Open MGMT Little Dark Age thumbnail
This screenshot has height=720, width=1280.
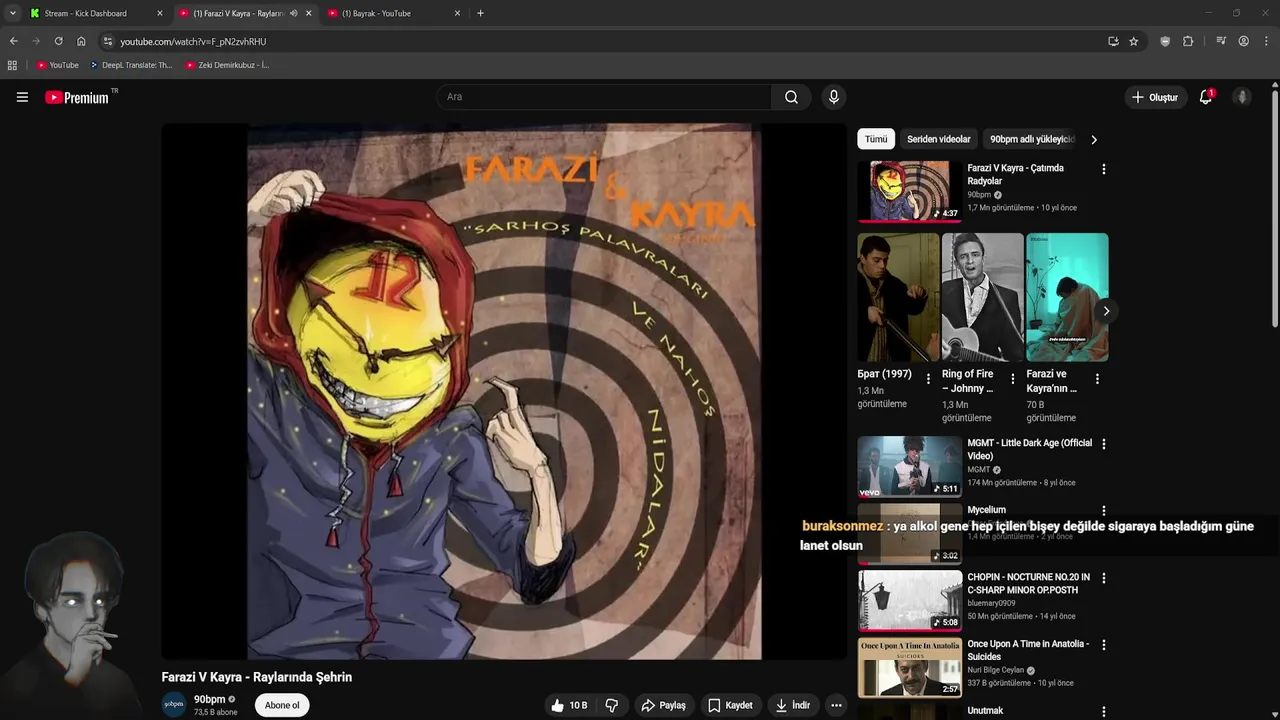(909, 466)
